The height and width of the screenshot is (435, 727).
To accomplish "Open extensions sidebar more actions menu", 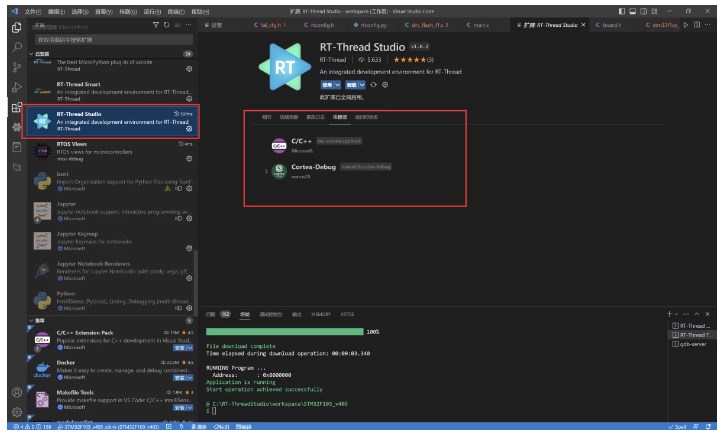I will [x=188, y=25].
